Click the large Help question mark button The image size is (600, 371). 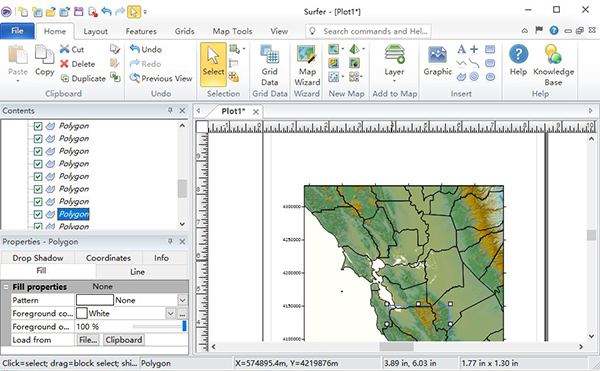coord(518,54)
